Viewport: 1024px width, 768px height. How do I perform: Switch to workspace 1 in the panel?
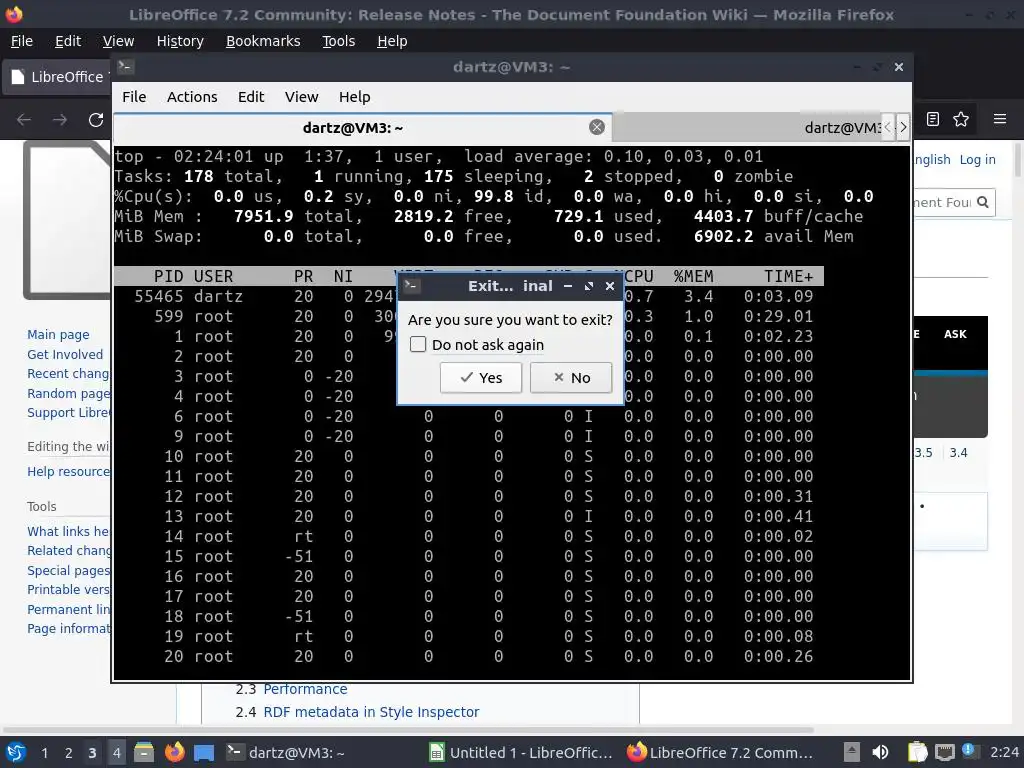click(x=44, y=753)
